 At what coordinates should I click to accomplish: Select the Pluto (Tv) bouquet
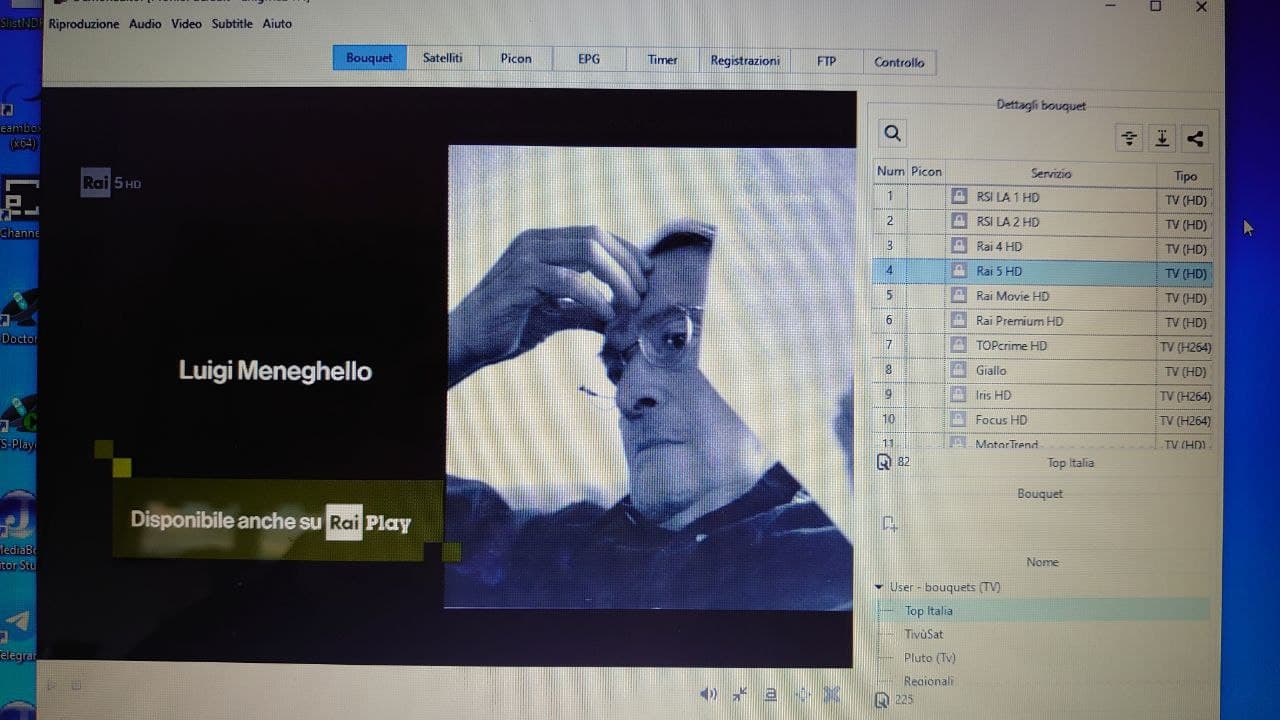click(1042, 658)
